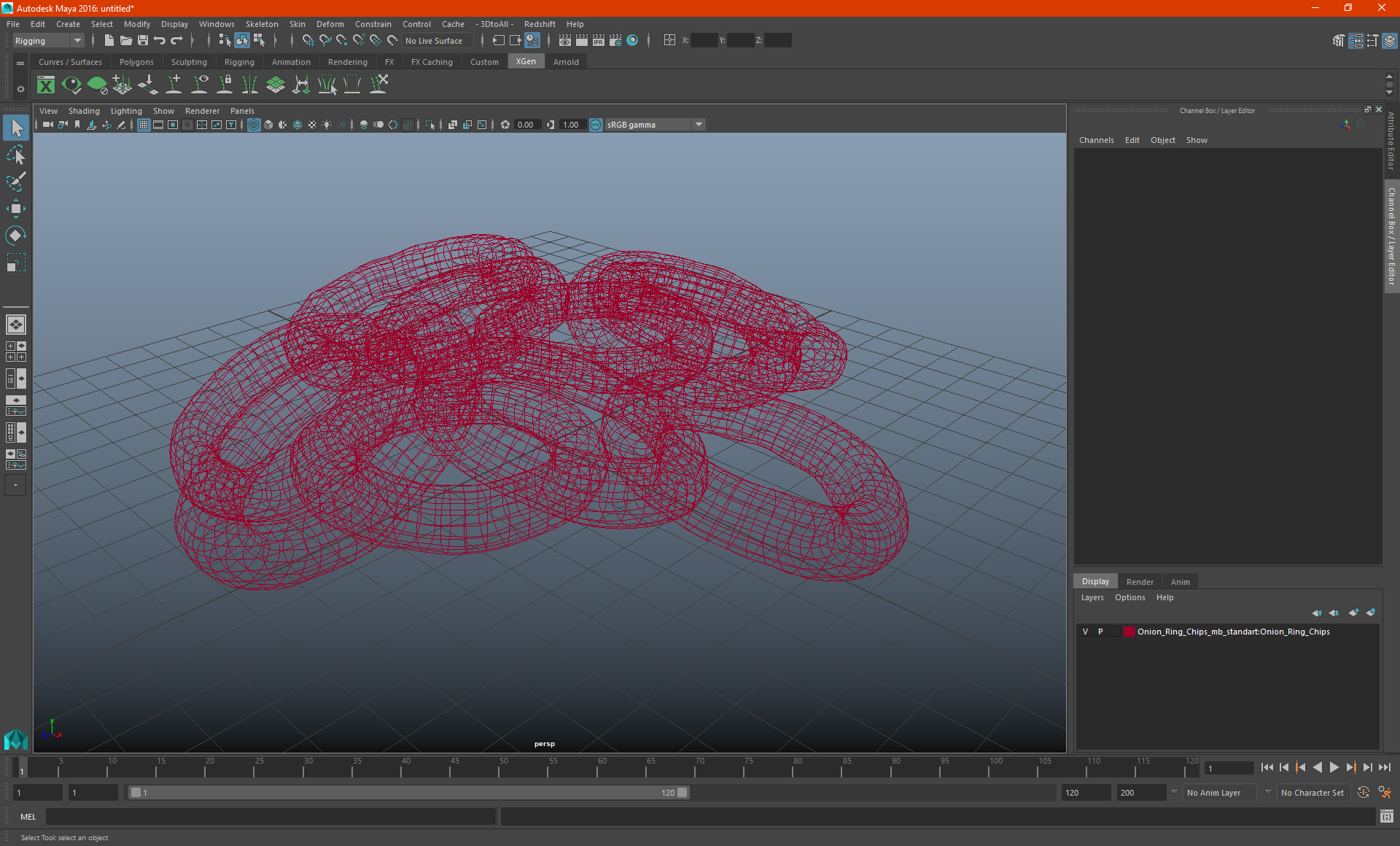The width and height of the screenshot is (1400, 846).
Task: Toggle sRGB gamma view transform button
Action: [596, 125]
